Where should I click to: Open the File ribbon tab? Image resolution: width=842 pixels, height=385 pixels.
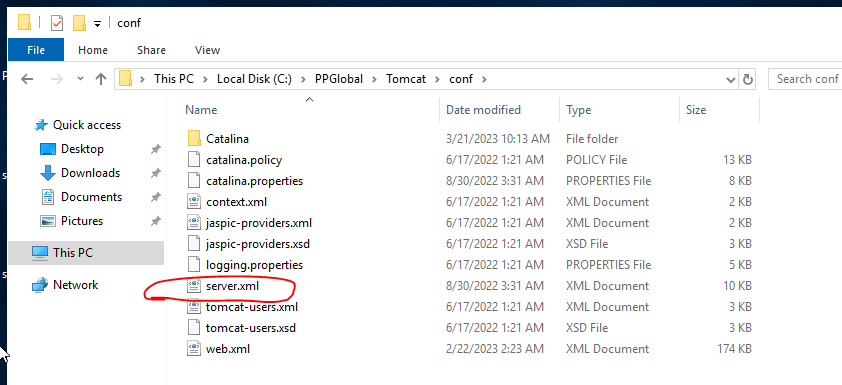[36, 50]
